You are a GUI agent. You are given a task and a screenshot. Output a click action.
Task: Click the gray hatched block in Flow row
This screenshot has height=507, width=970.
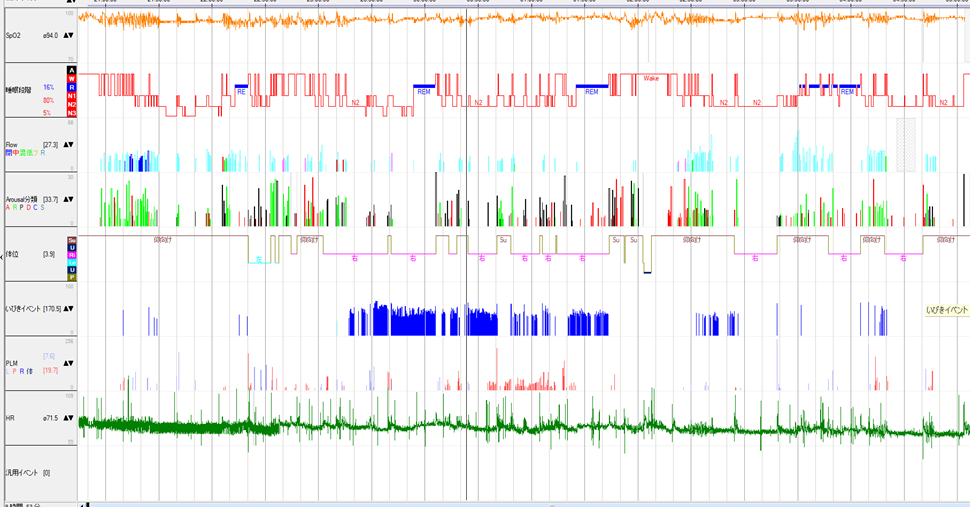(905, 145)
